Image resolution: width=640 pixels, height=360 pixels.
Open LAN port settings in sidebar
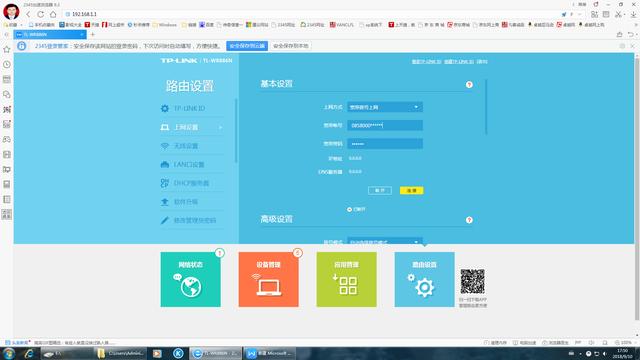coord(182,164)
